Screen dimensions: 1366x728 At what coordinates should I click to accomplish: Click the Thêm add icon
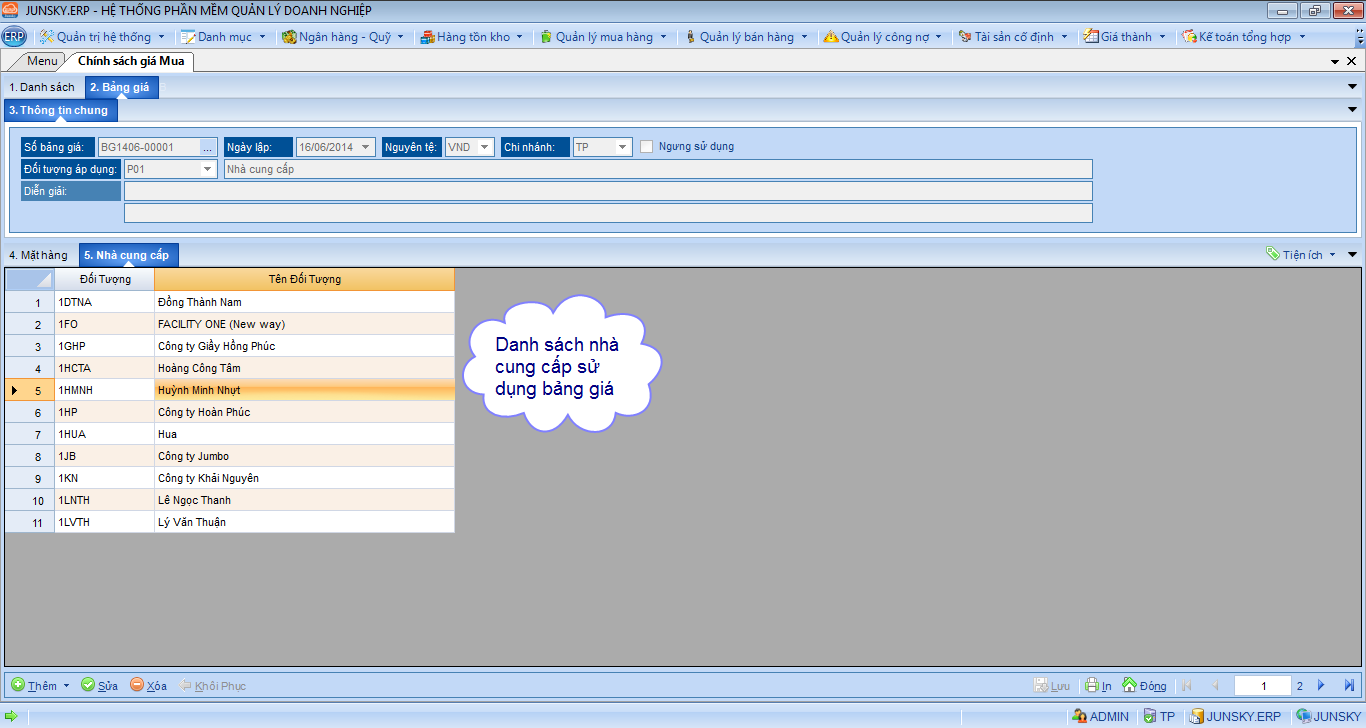[18, 685]
